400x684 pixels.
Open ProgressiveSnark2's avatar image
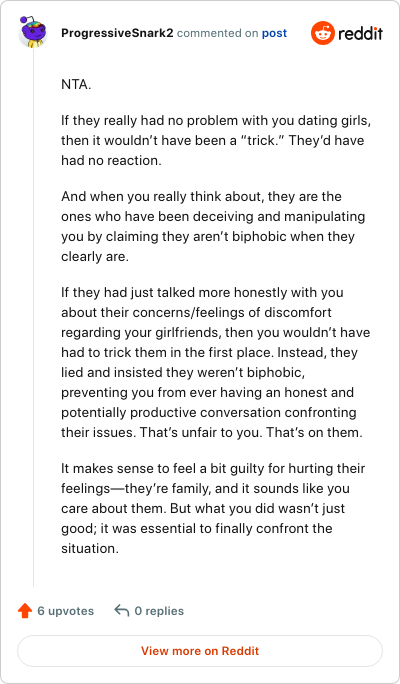tap(31, 32)
